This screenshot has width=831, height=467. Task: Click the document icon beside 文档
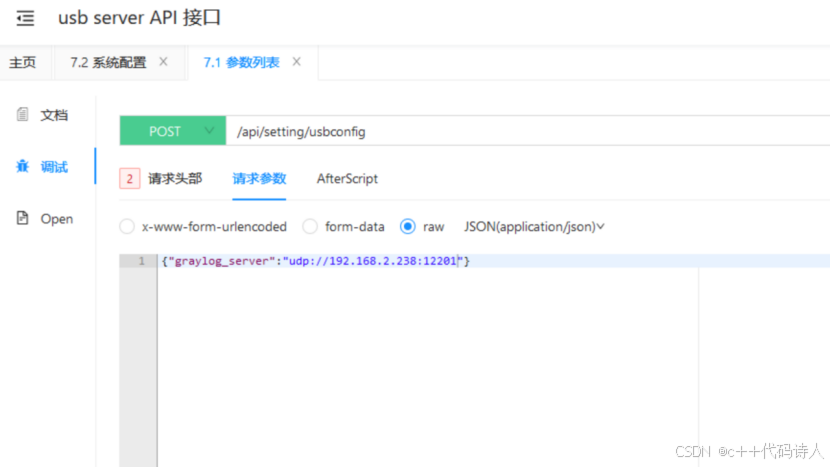click(x=22, y=115)
